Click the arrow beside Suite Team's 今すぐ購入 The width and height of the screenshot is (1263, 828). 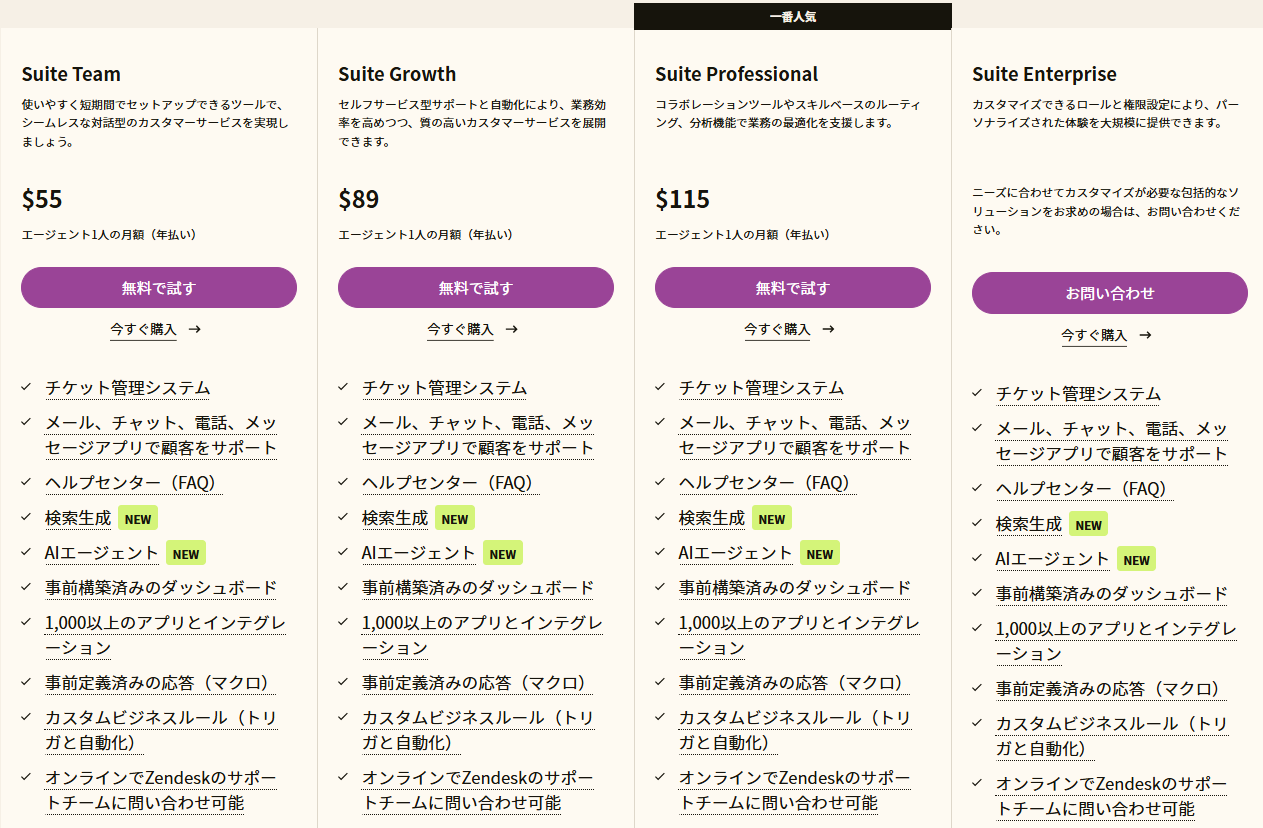(x=194, y=329)
